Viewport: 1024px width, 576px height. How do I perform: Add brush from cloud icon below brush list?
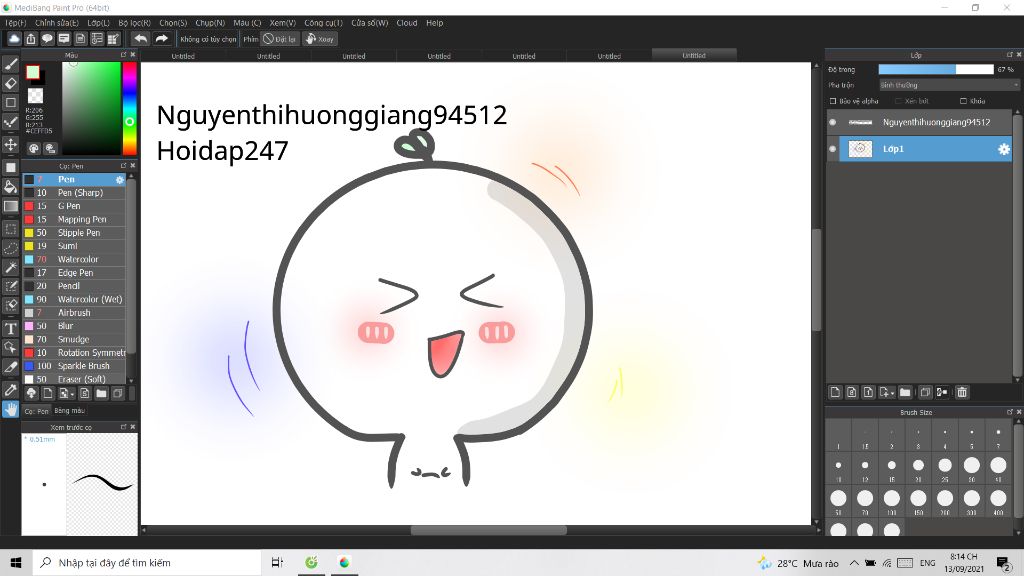pos(31,393)
